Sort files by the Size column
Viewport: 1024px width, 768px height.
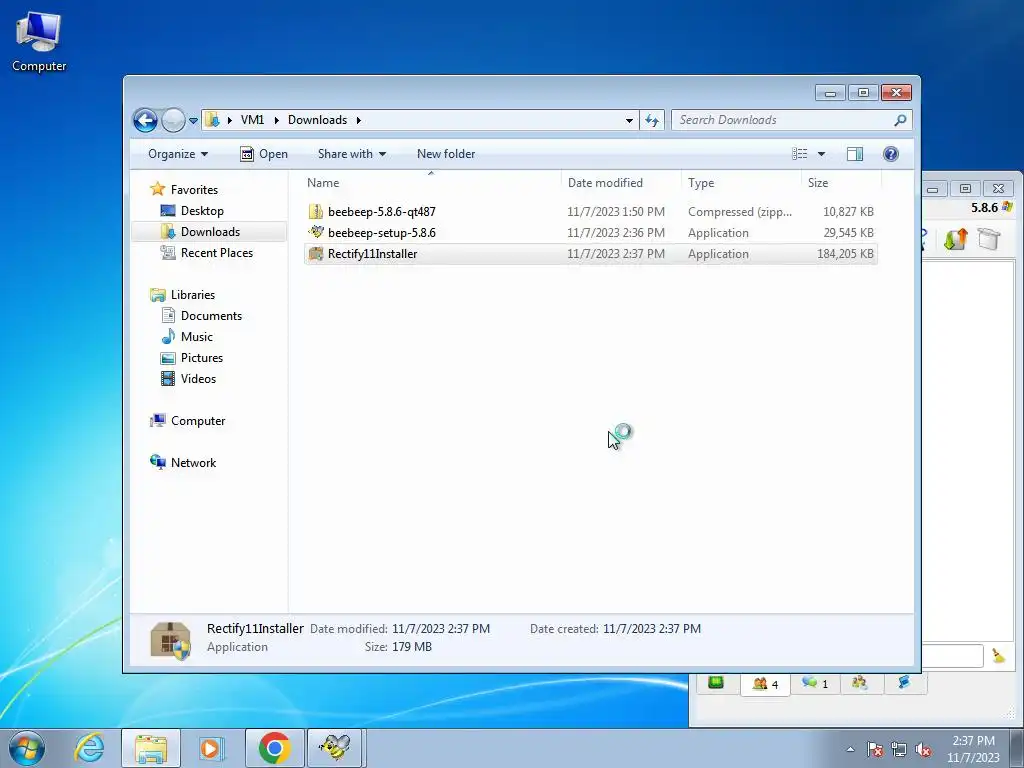pyautogui.click(x=841, y=183)
